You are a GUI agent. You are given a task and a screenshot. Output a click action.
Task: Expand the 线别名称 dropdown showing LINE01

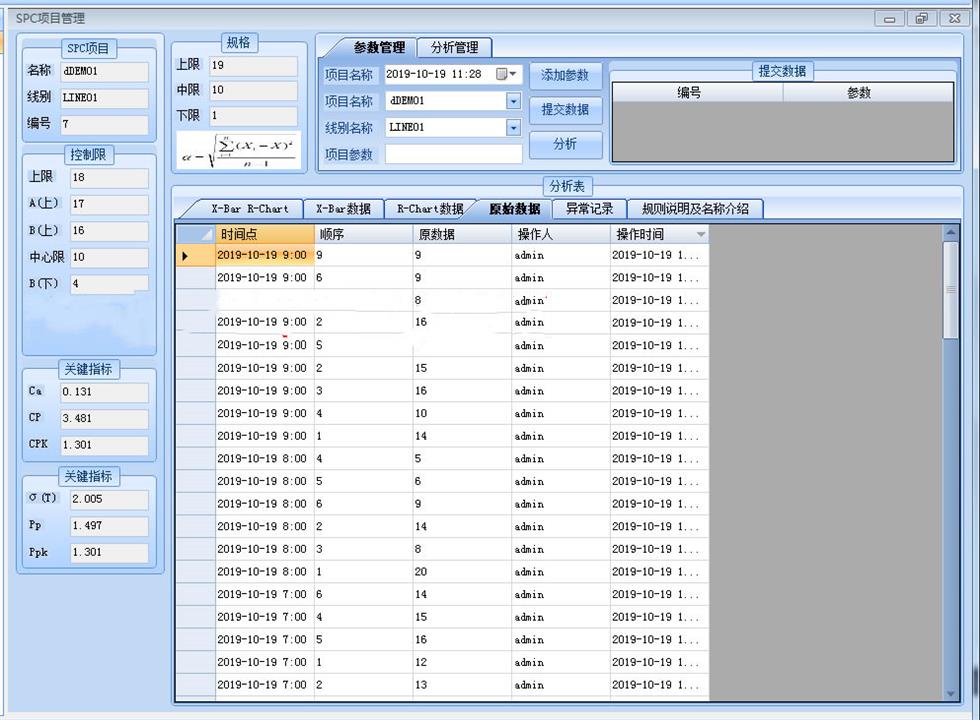[513, 128]
